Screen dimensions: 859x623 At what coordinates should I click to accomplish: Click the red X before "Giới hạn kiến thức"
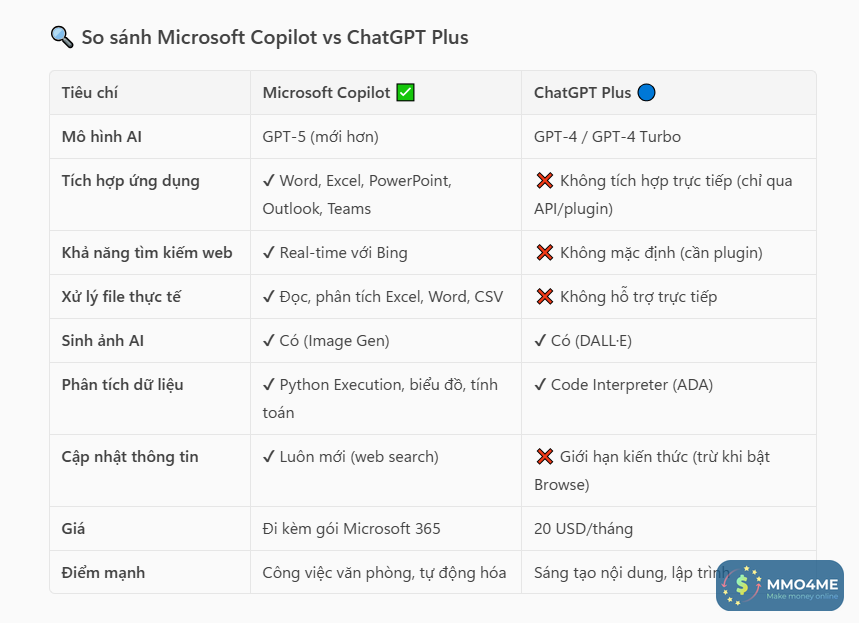tap(545, 457)
